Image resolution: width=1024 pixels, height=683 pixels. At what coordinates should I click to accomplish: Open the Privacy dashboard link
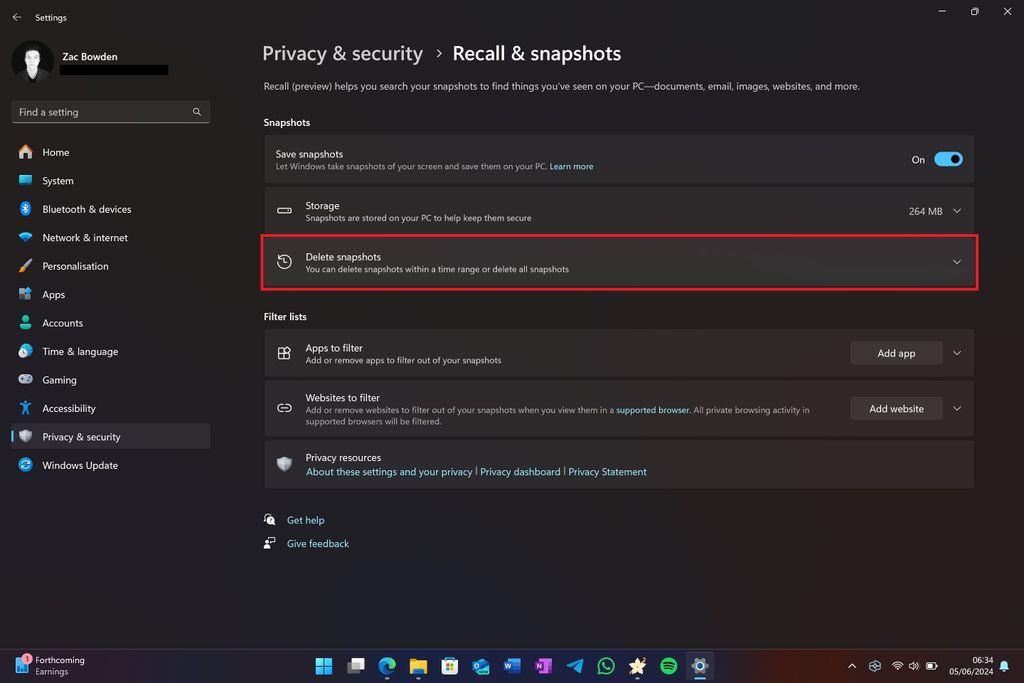tap(520, 471)
